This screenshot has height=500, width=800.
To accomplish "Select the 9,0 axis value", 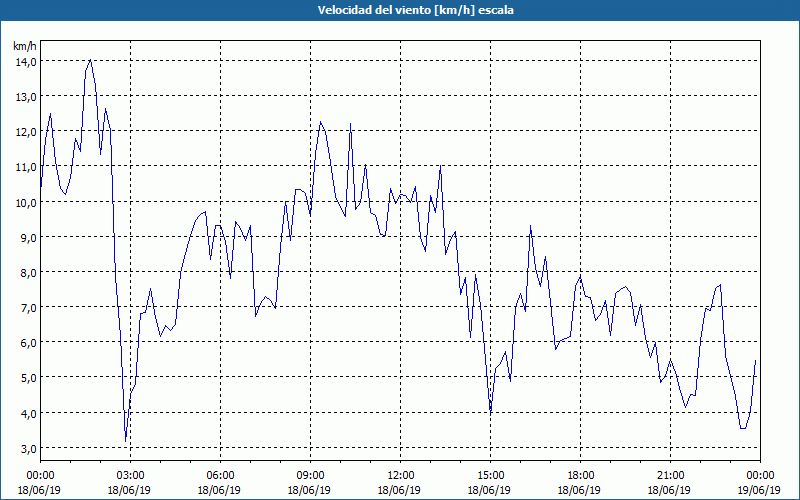I will [x=28, y=238].
